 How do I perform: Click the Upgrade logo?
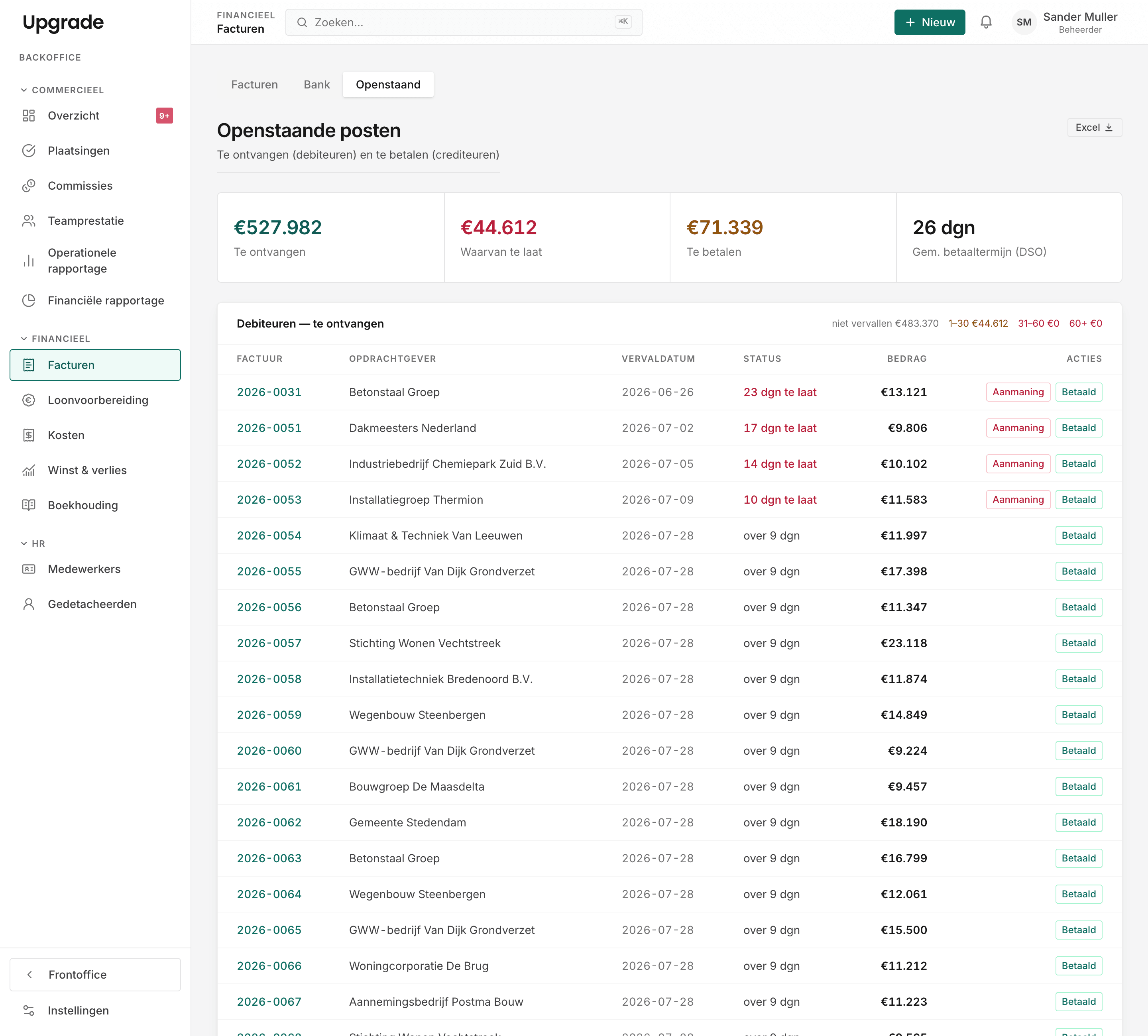pos(63,22)
